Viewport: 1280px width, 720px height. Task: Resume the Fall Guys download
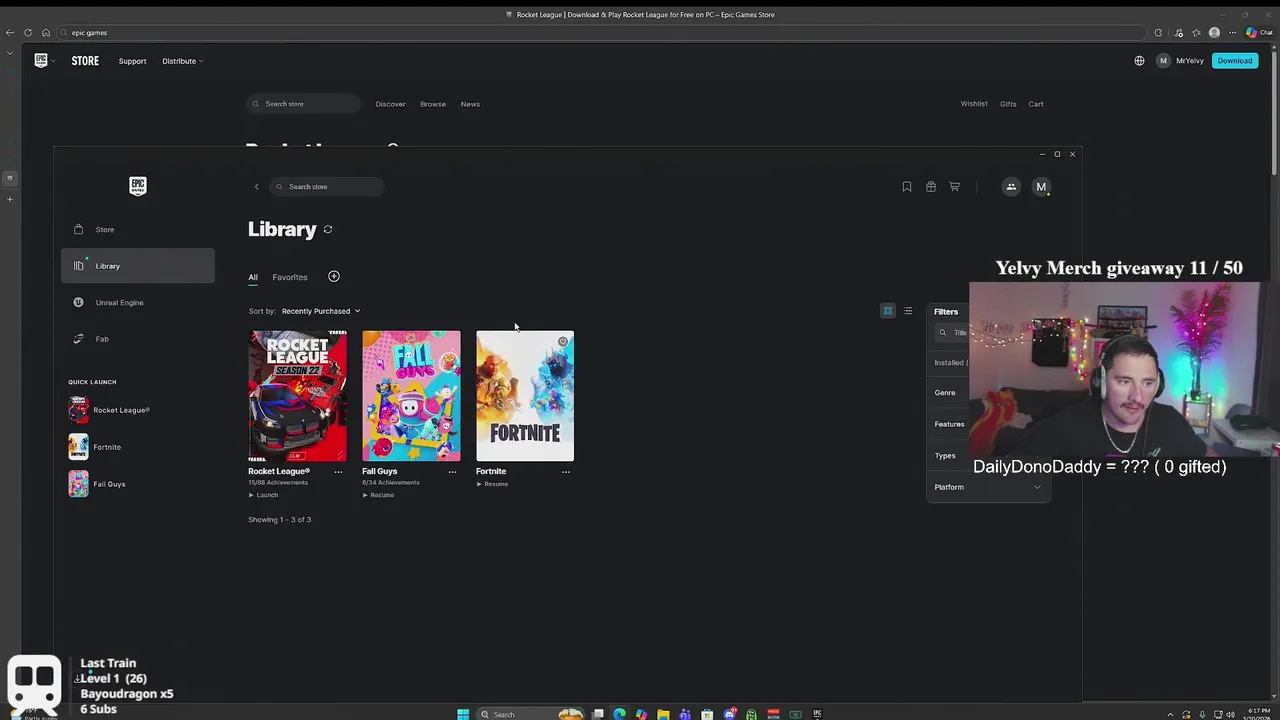[x=378, y=495]
